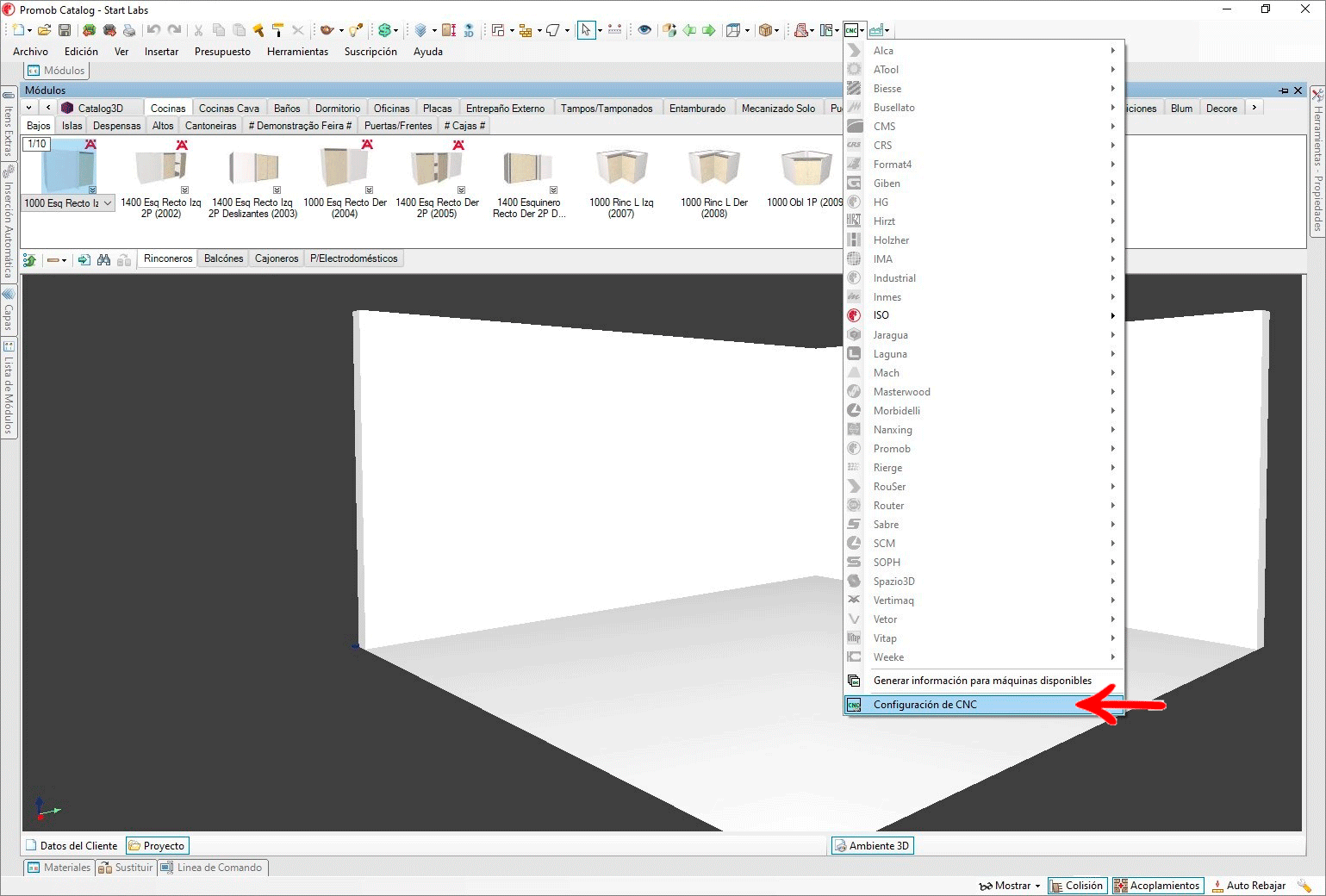Switch to the Baños tab
The image size is (1326, 896).
(x=287, y=109)
